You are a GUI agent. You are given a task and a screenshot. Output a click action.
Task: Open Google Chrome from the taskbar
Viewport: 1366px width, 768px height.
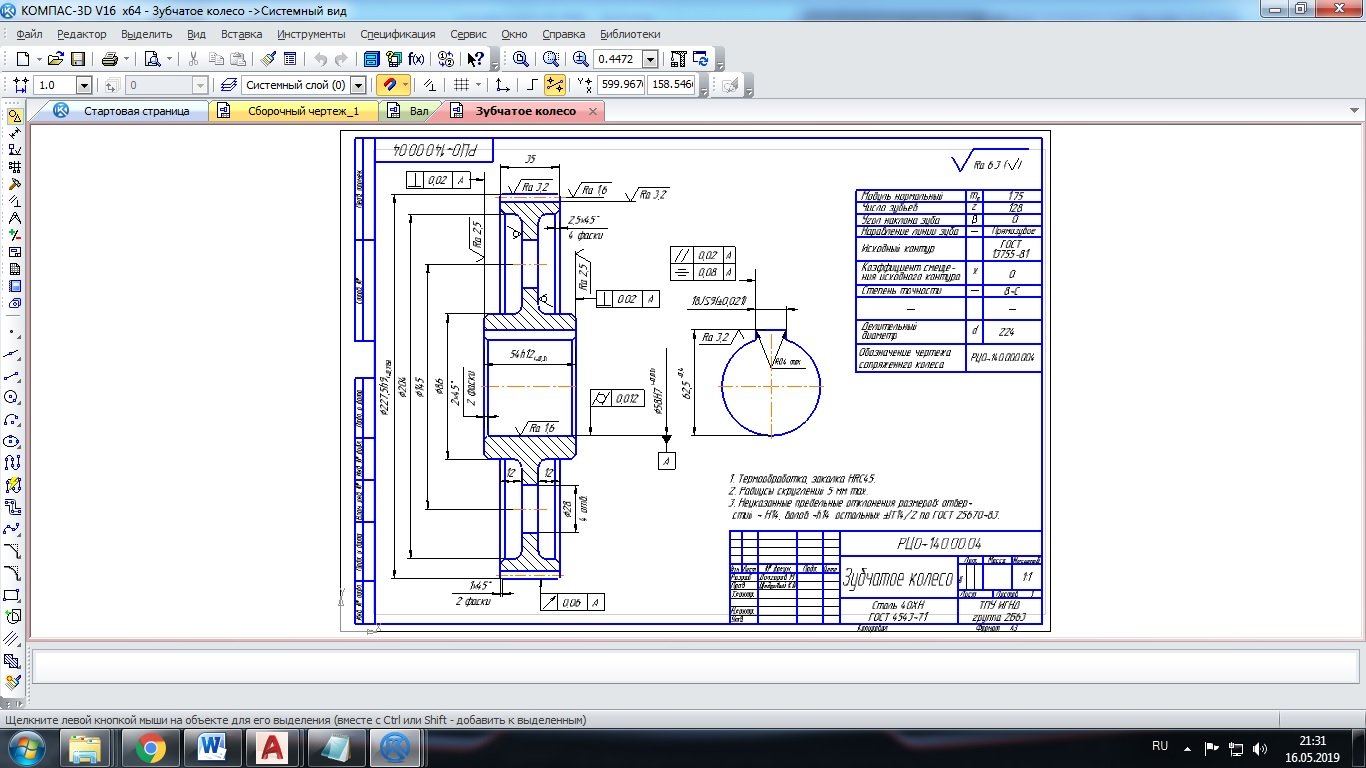click(x=151, y=747)
